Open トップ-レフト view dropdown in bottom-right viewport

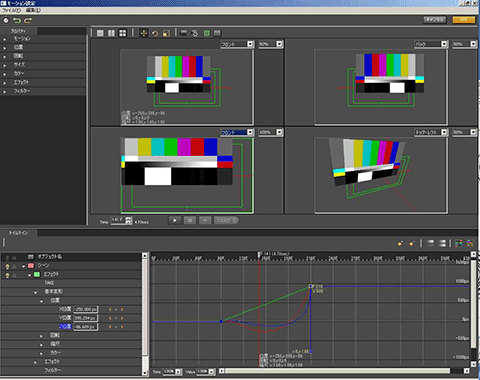pos(444,132)
